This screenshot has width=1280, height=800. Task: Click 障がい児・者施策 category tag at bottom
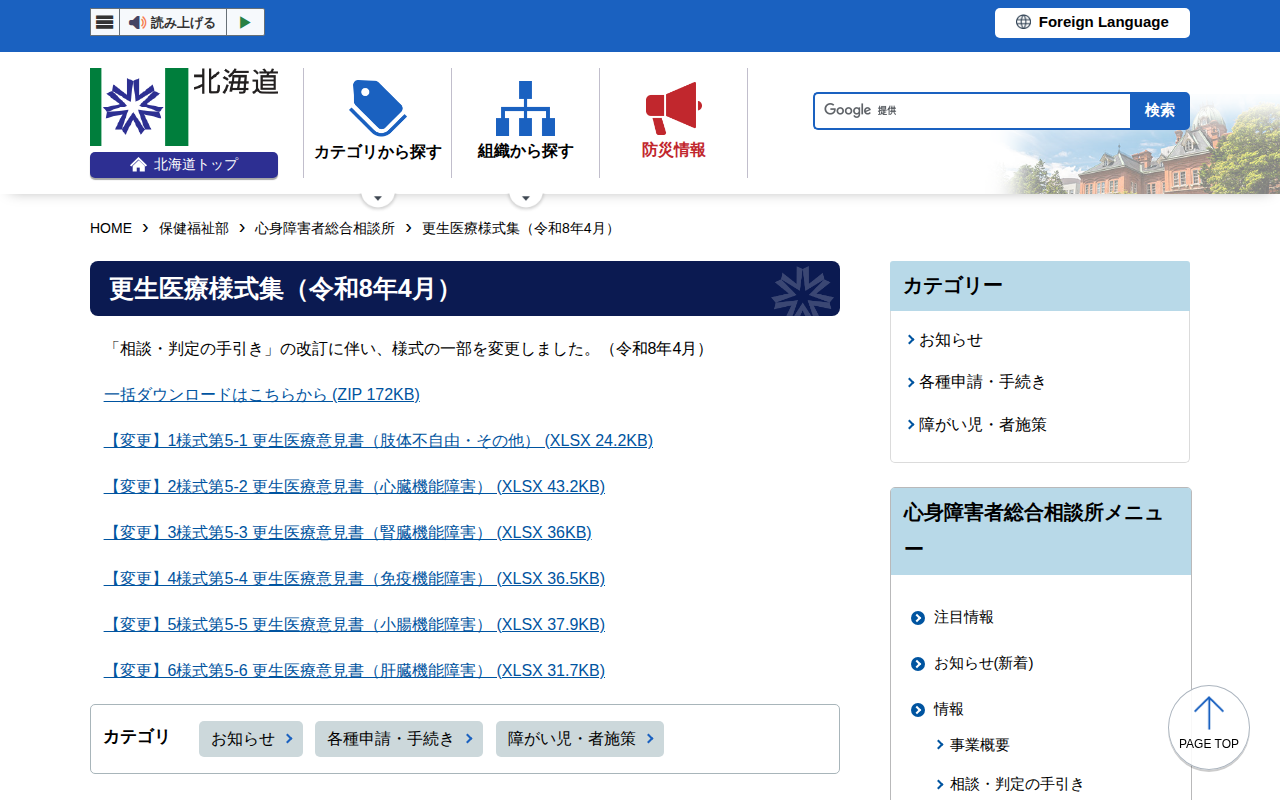(x=580, y=739)
